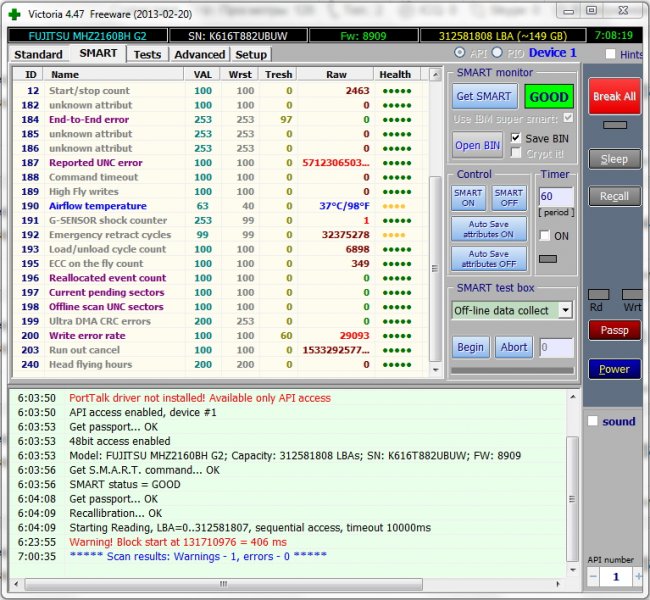Click the SMART ON control button
The width and height of the screenshot is (650, 600).
click(468, 198)
